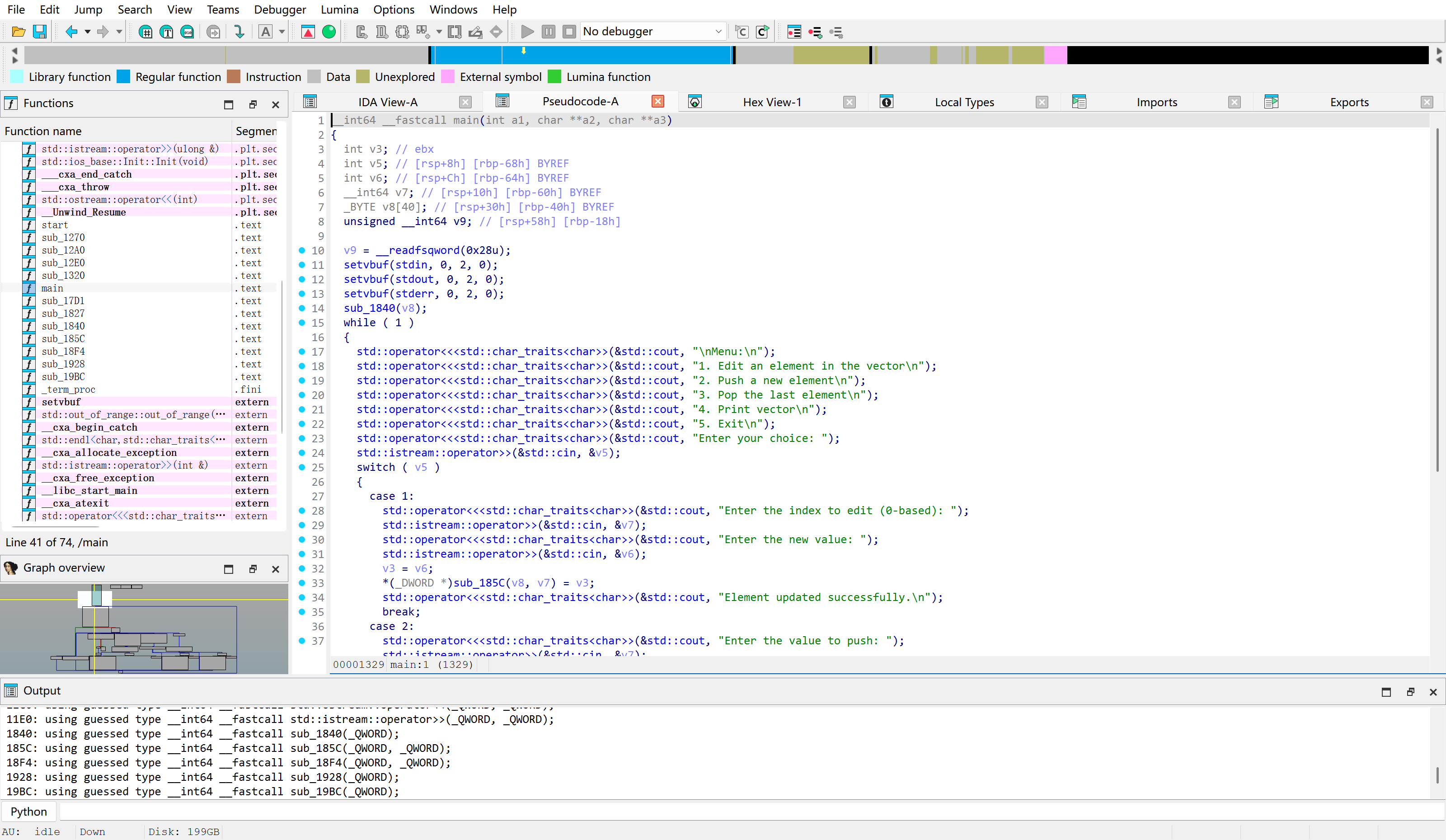Click the text (T) view toolbar icon
This screenshot has width=1446, height=840.
166,32
